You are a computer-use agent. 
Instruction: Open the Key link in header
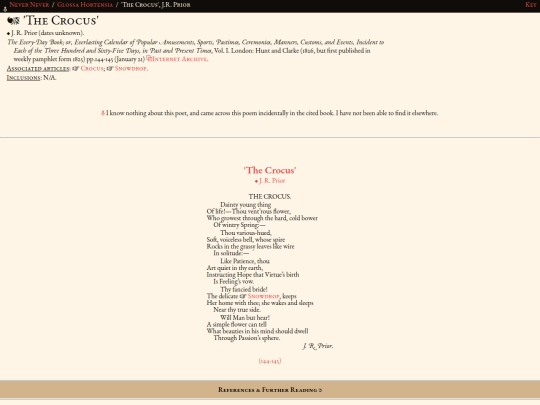[x=531, y=5]
